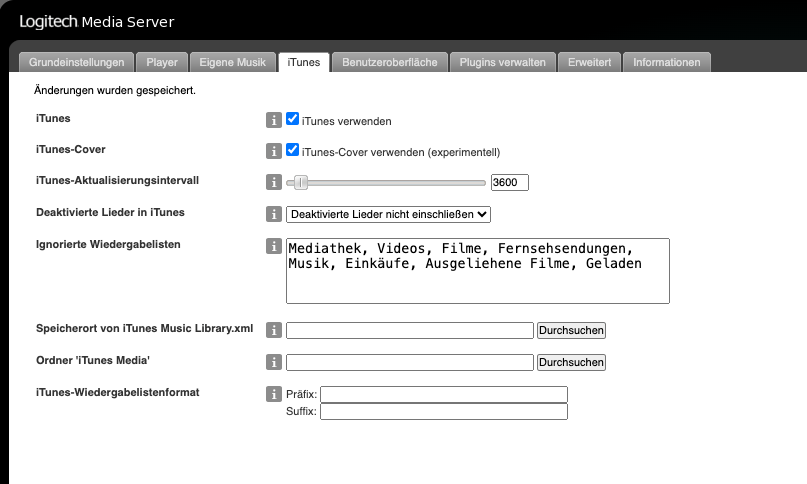807x484 pixels.
Task: Show info for Deaktivierte Lieder in iTunes
Action: [x=273, y=214]
